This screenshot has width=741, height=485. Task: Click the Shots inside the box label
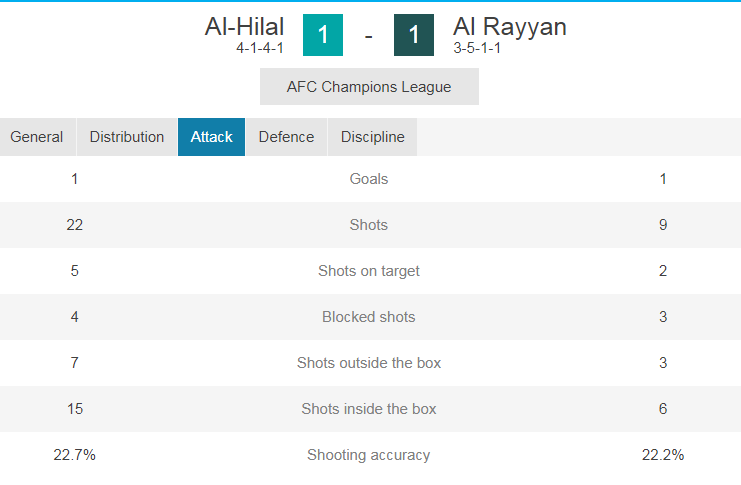(x=369, y=408)
